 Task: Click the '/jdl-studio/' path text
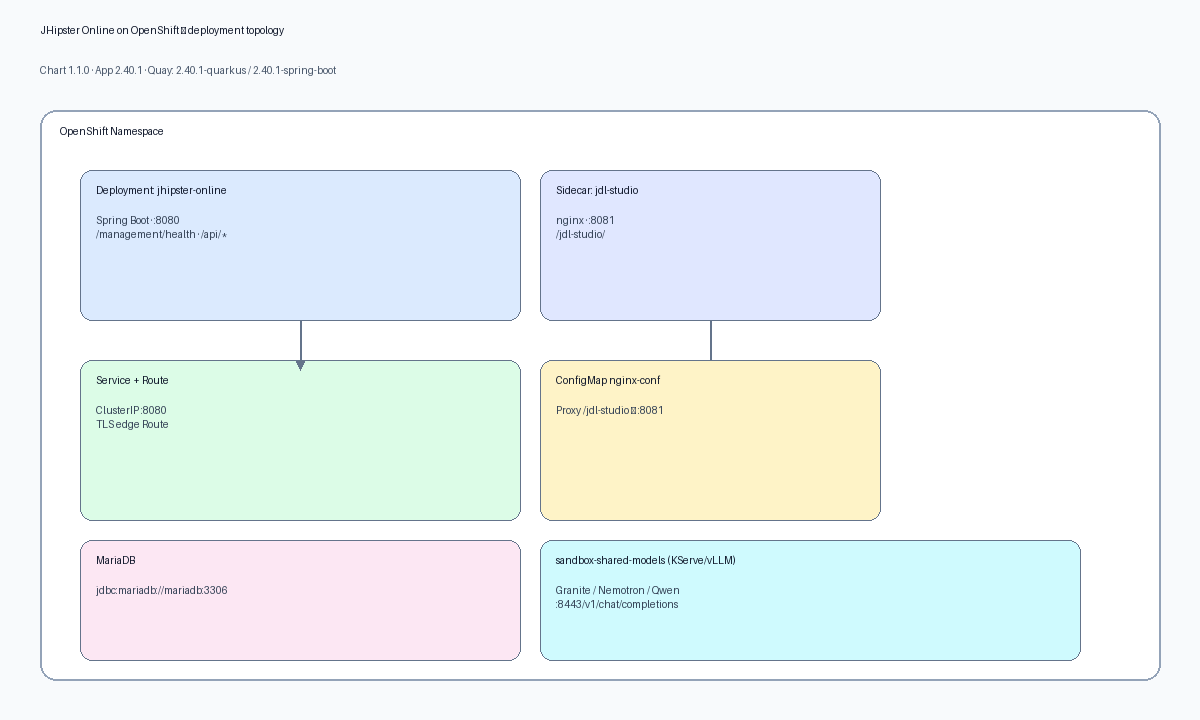(581, 234)
